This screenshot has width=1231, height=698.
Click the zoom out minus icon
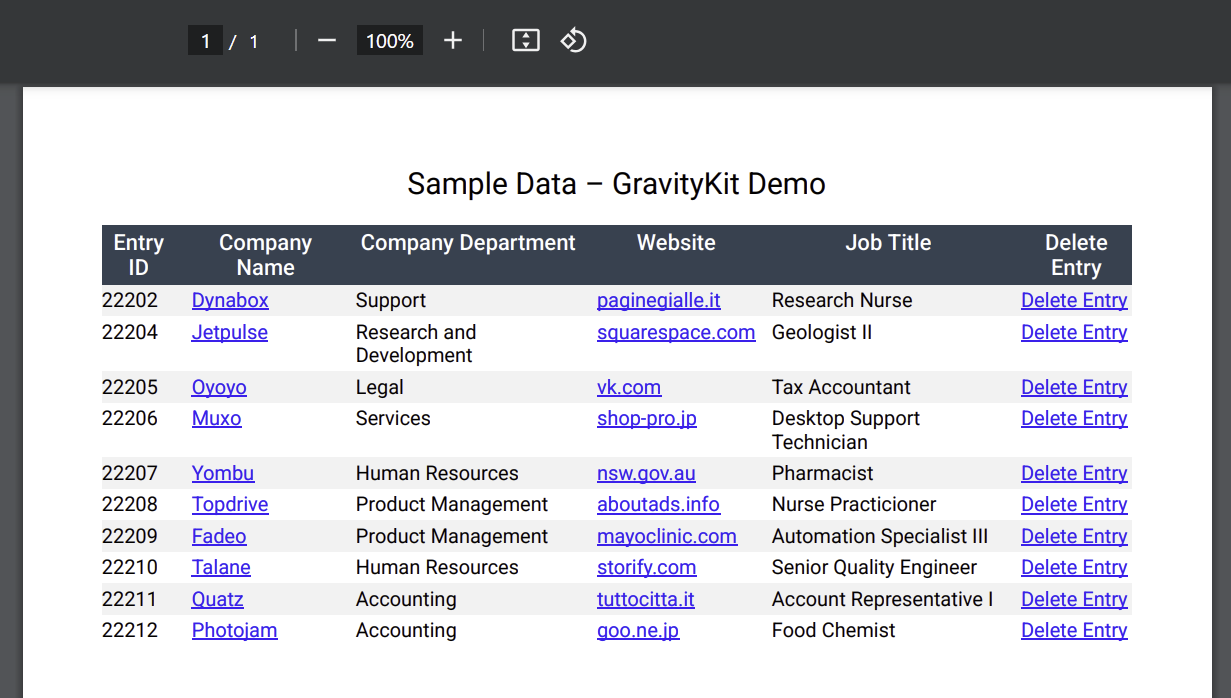(327, 41)
